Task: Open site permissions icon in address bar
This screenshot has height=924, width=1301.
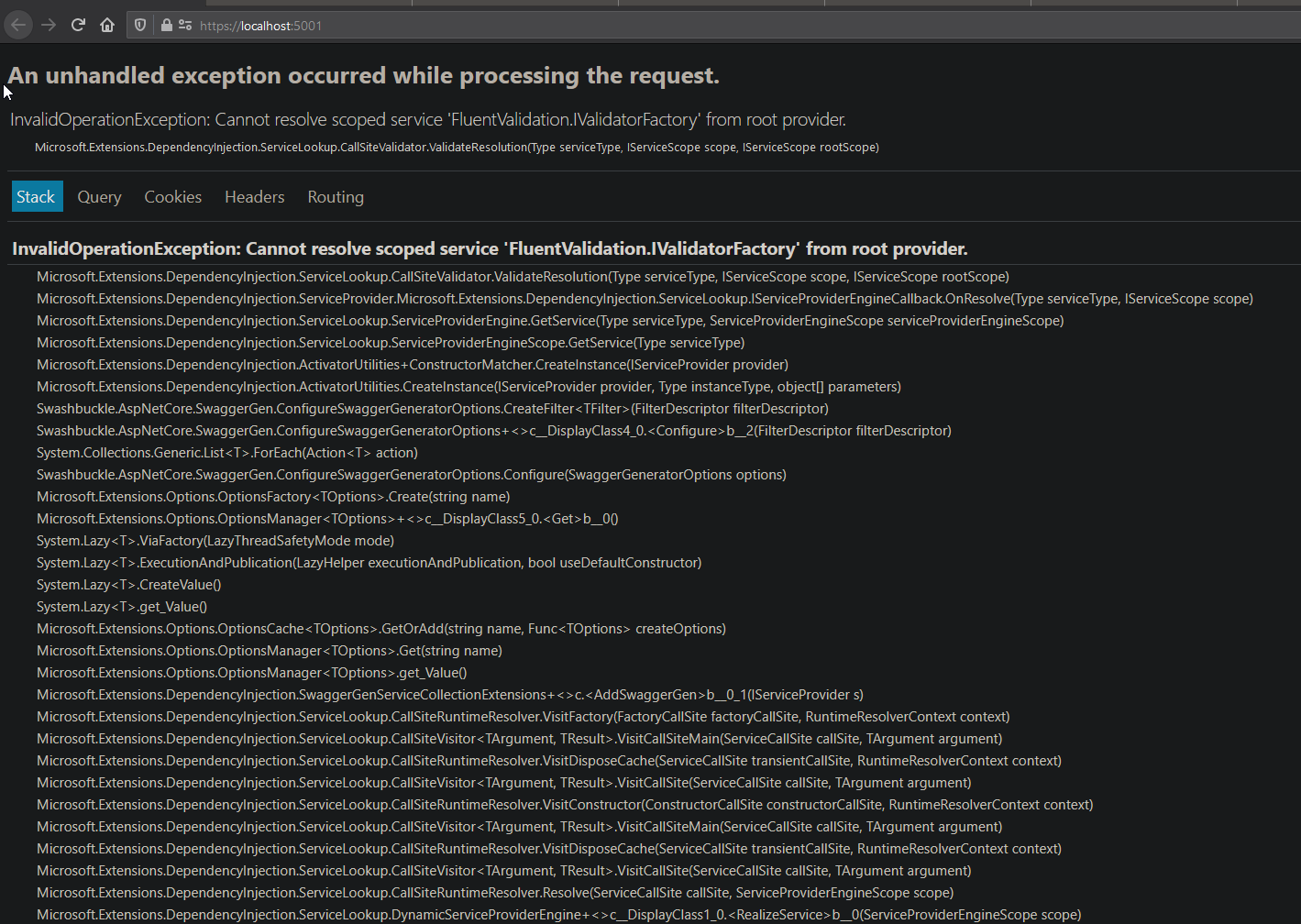Action: coord(185,26)
